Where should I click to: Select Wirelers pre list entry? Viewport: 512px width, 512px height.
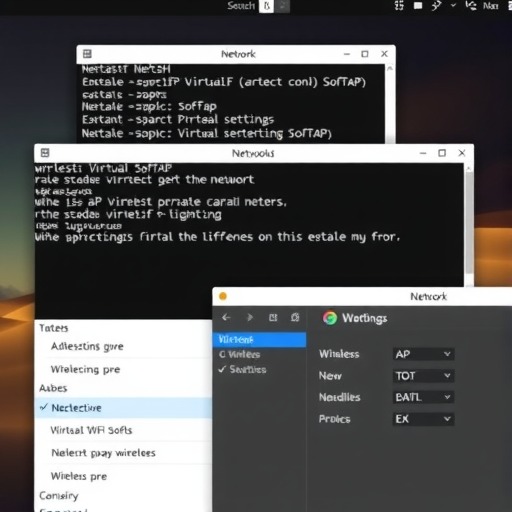[x=79, y=476]
